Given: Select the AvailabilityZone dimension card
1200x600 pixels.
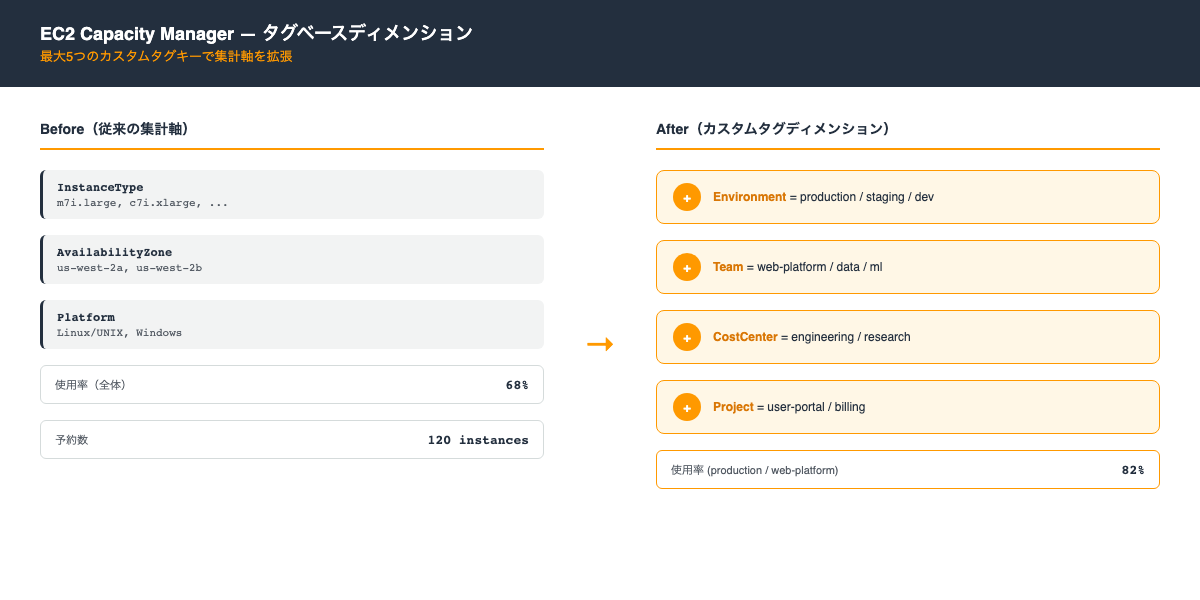Looking at the screenshot, I should tap(292, 259).
